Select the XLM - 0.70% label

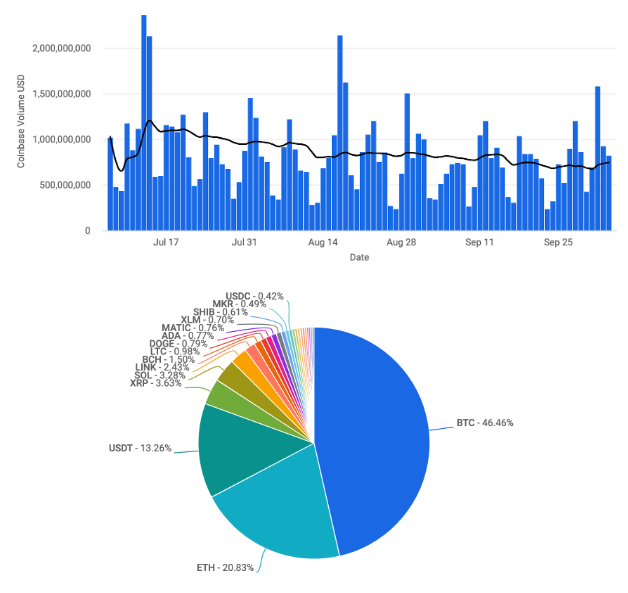[x=207, y=320]
